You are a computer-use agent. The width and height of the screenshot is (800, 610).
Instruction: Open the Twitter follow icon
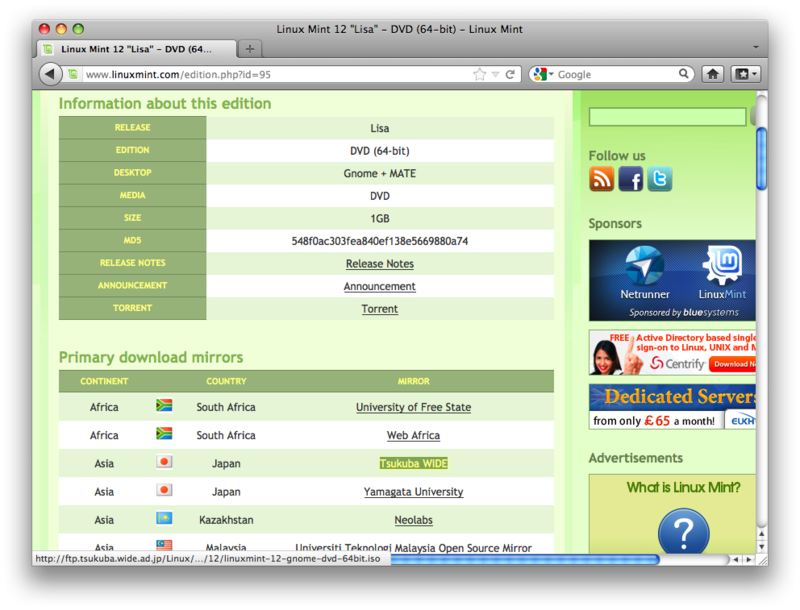click(660, 179)
